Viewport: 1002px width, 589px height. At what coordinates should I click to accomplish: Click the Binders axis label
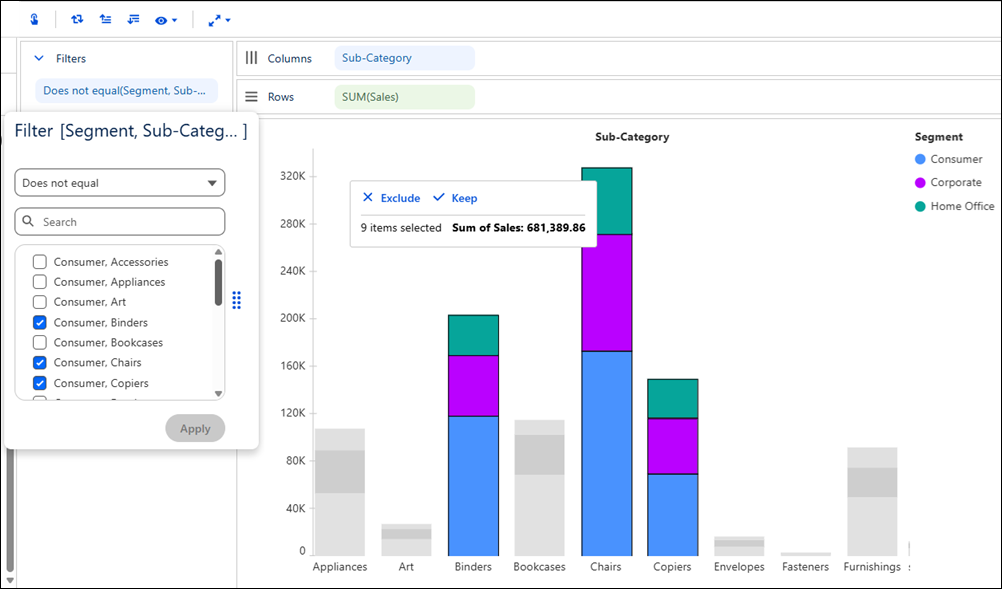pyautogui.click(x=473, y=567)
